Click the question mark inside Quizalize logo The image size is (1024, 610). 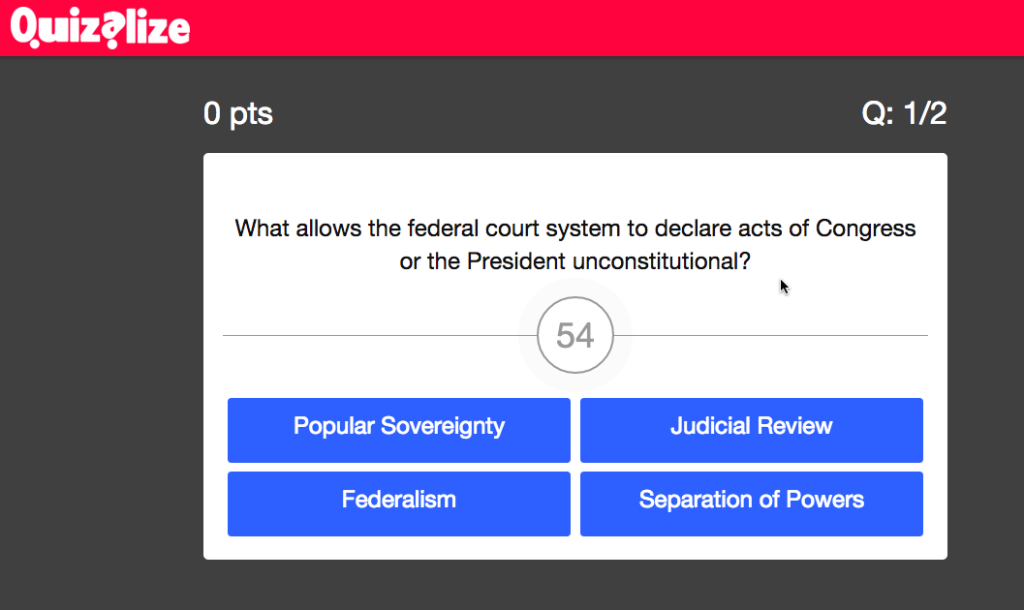[x=113, y=31]
